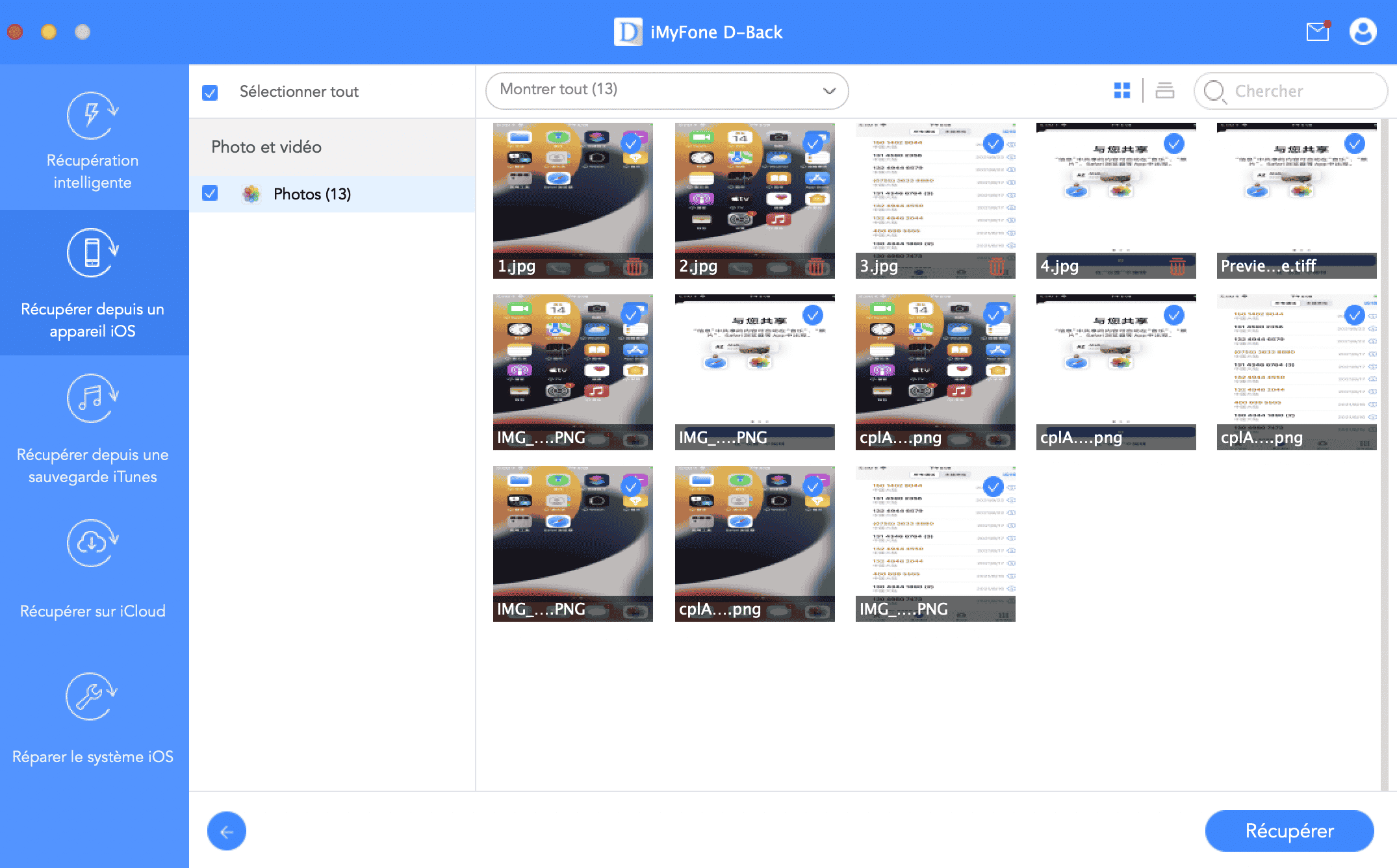Select the iOS repair wrench icon
Screen dimensions: 1397x868
(92, 696)
